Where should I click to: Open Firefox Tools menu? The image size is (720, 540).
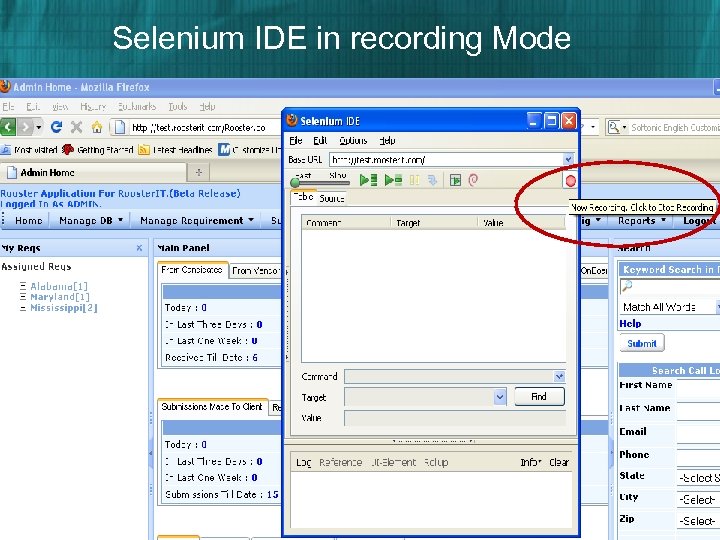pos(178,107)
